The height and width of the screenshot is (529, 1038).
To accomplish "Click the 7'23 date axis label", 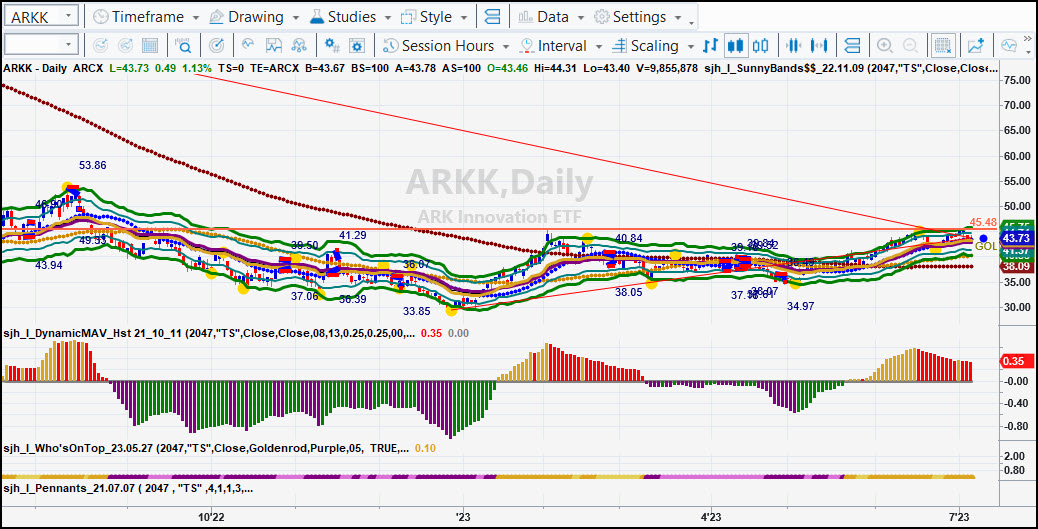I will 959,516.
